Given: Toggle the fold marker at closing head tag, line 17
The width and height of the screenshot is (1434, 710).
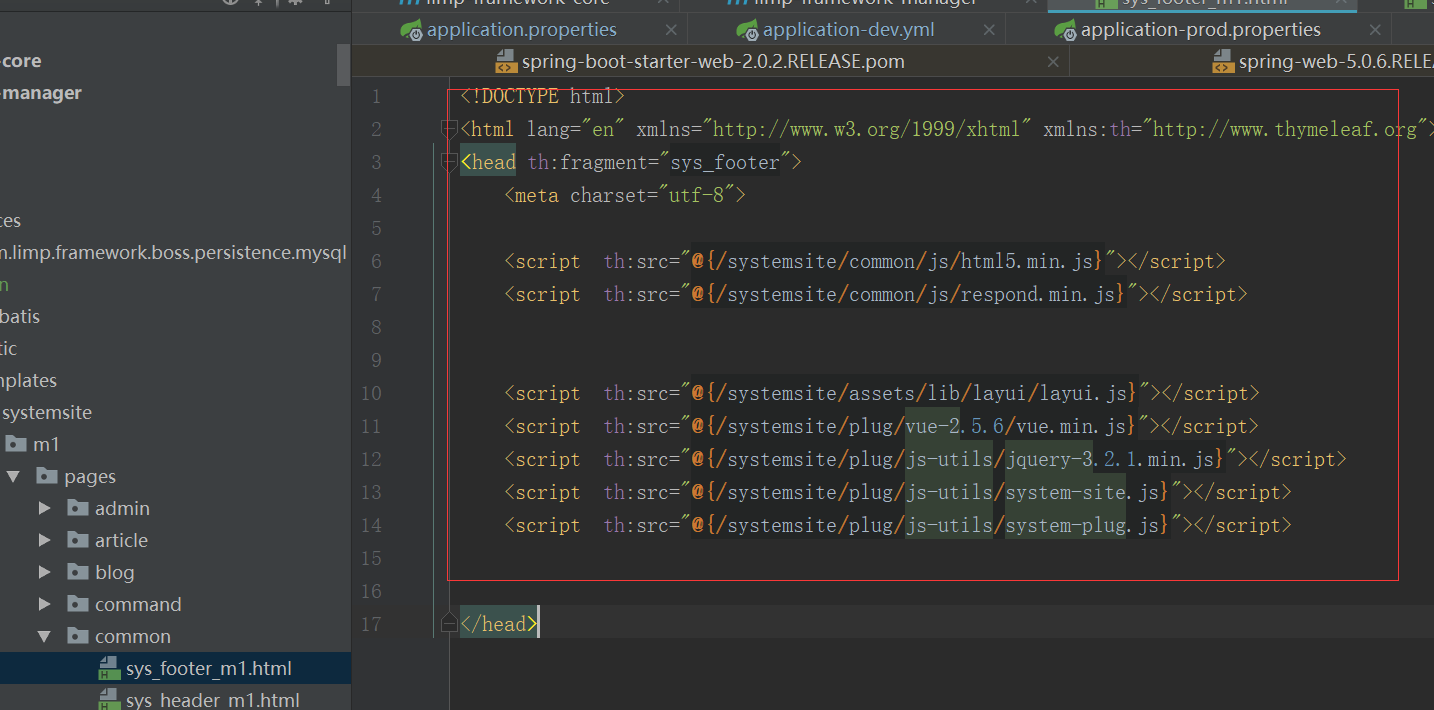Looking at the screenshot, I should click(x=449, y=624).
